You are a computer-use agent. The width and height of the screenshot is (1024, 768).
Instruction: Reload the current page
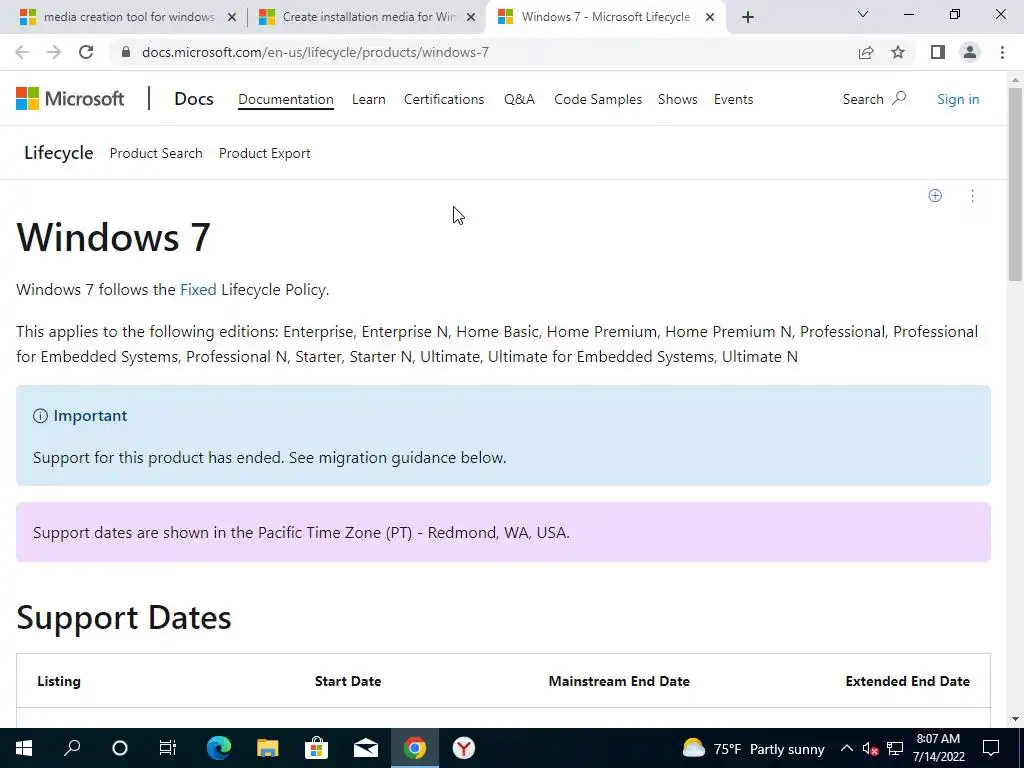tap(86, 52)
